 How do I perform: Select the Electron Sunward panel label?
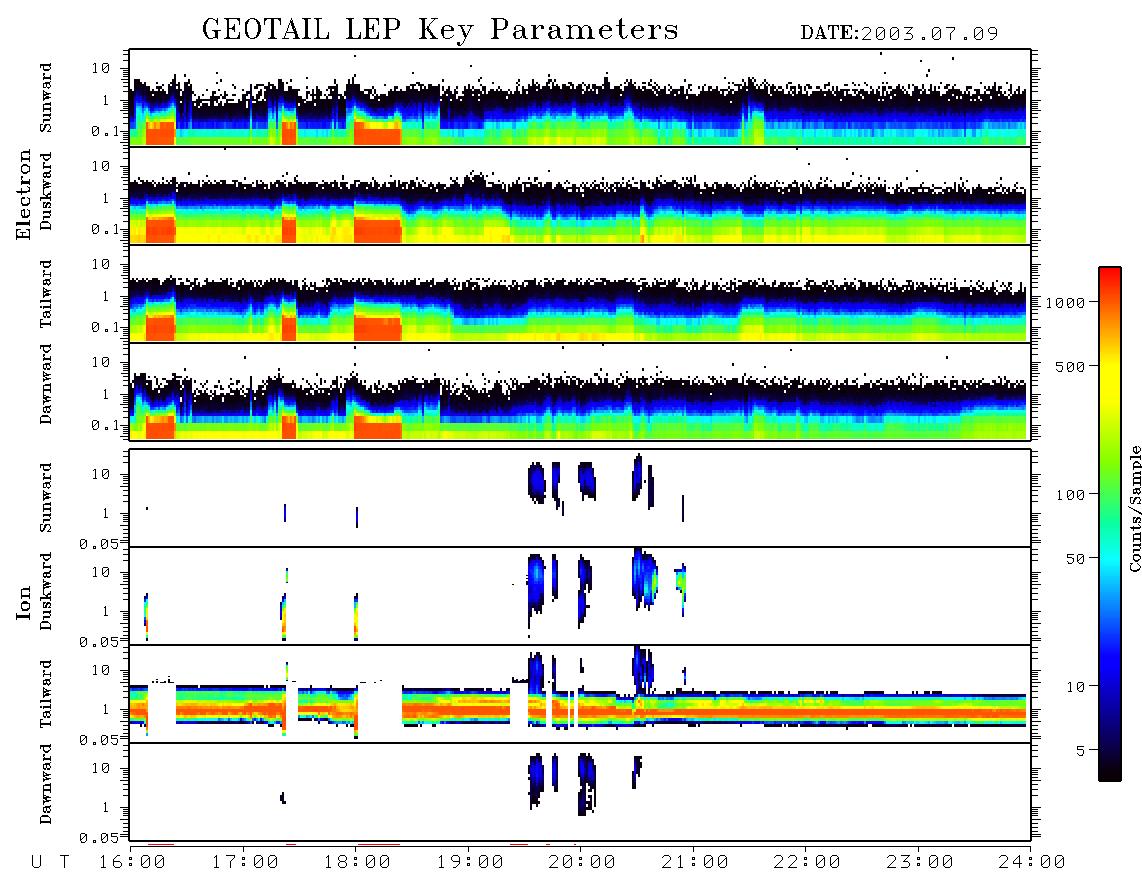coord(46,98)
